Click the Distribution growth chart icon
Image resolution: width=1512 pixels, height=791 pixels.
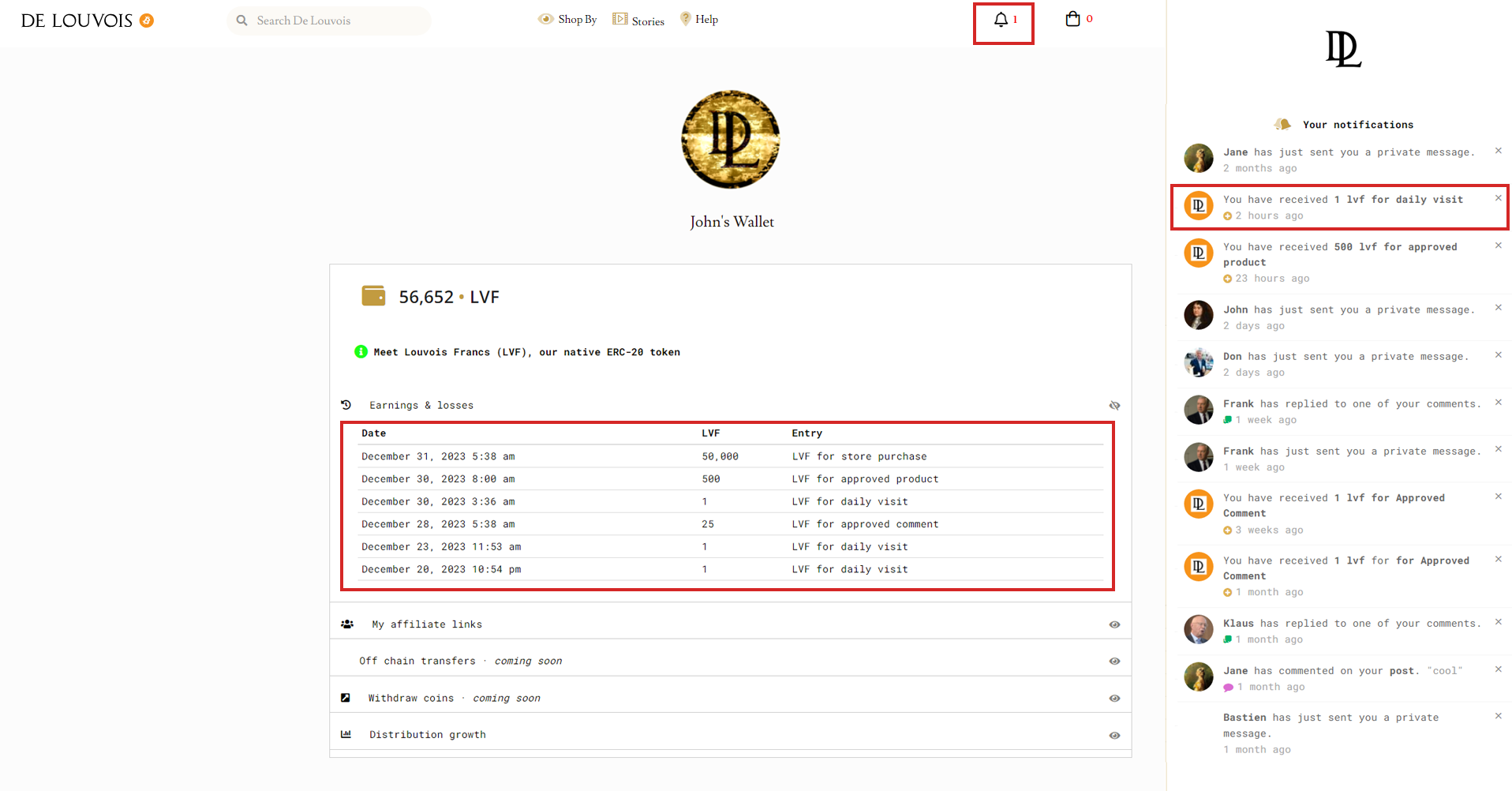pyautogui.click(x=346, y=734)
